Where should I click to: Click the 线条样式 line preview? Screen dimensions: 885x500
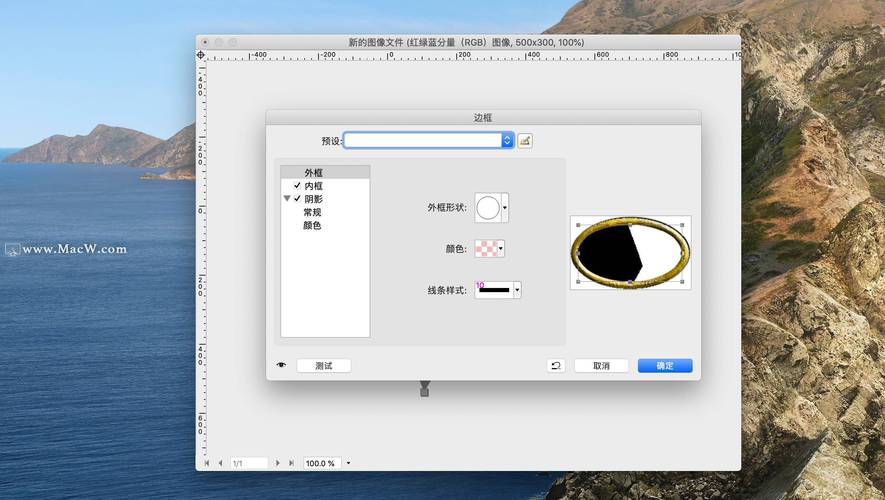point(494,290)
